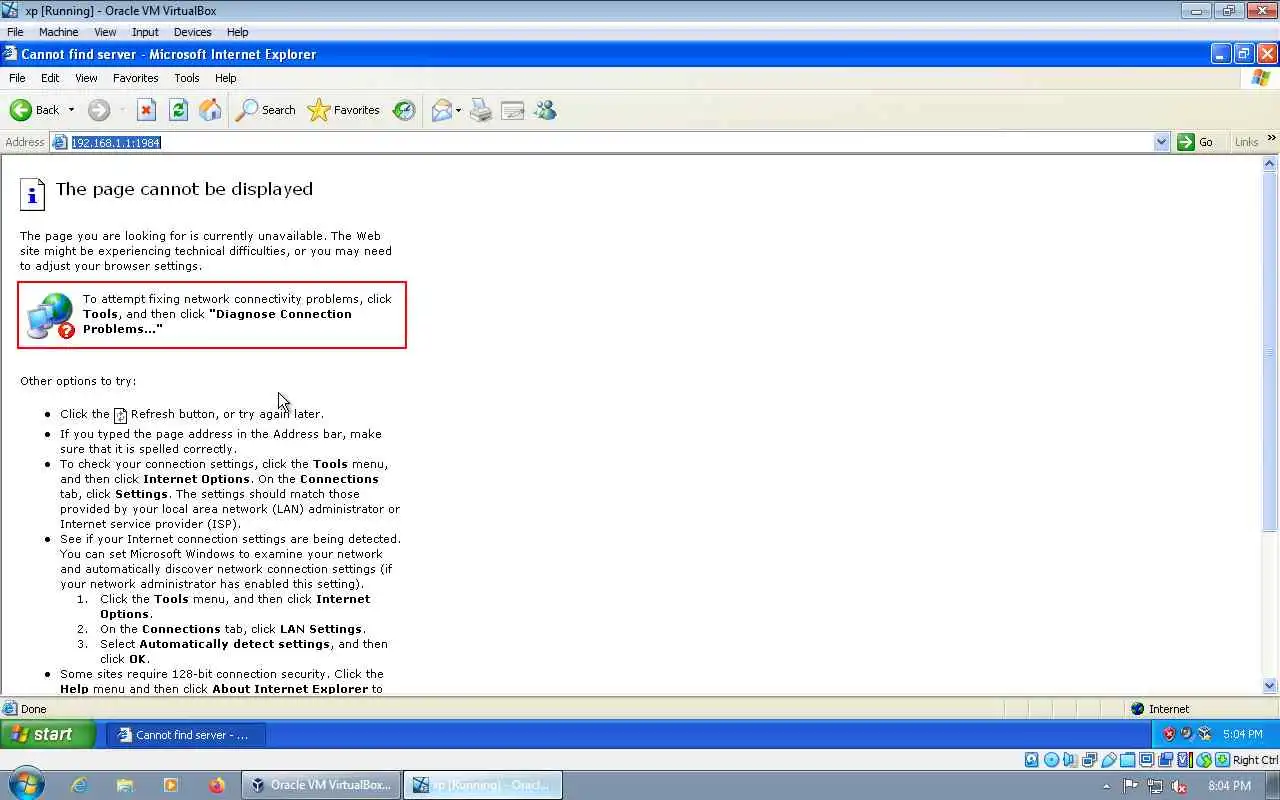The width and height of the screenshot is (1280, 800).
Task: Click the Back button in Internet Explorer
Action: [35, 110]
